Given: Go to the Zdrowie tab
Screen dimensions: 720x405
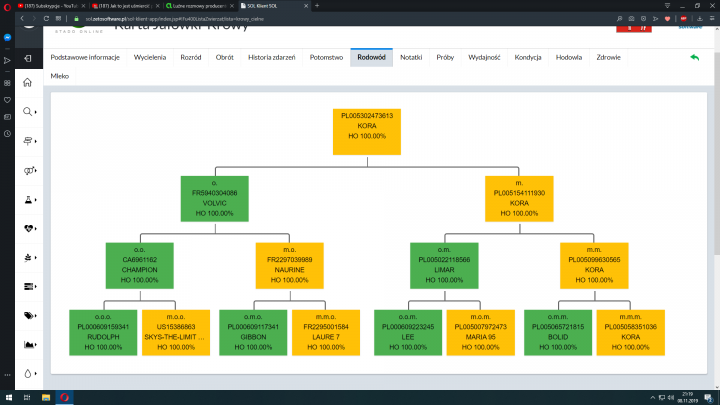Looking at the screenshot, I should (608, 58).
